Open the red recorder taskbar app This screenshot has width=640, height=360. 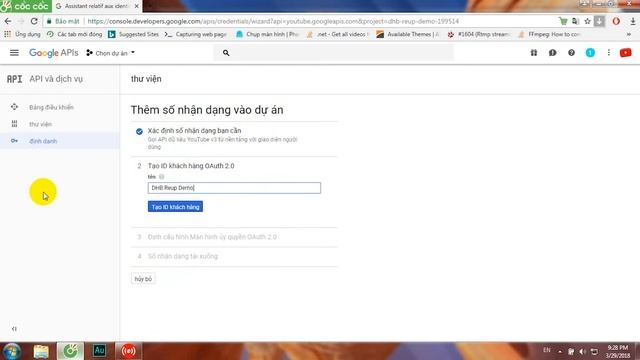(128, 351)
